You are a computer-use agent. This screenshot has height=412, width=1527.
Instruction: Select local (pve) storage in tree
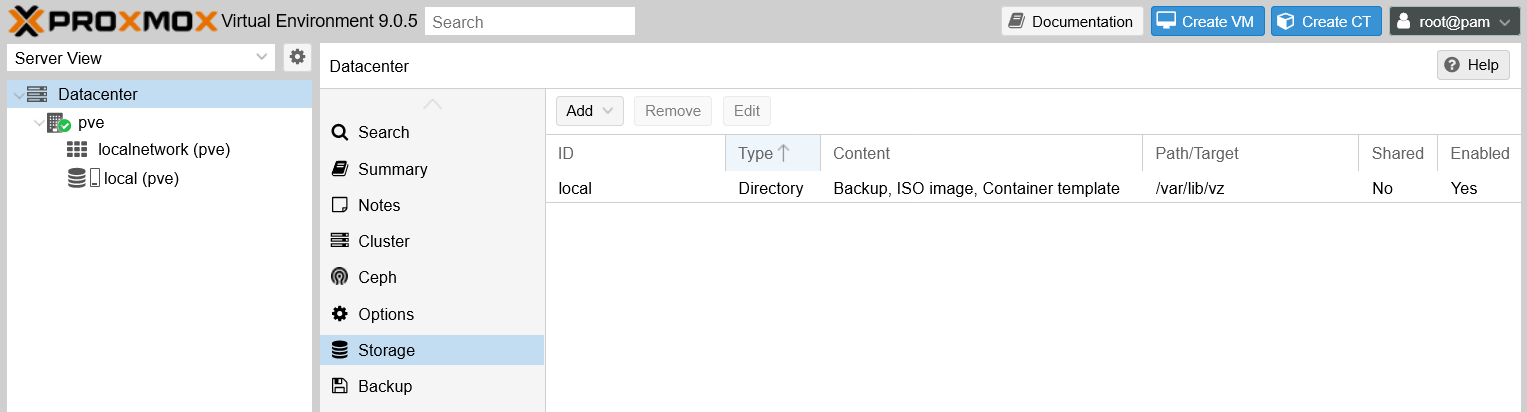coord(141,178)
